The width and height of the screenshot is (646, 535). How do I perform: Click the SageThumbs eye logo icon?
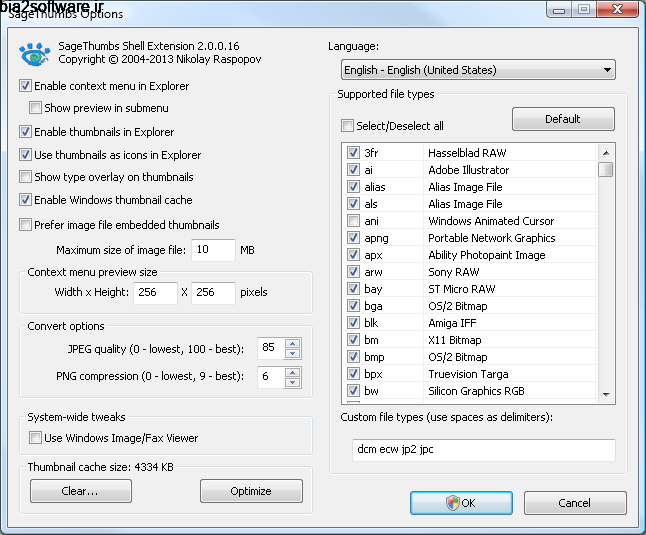34,54
